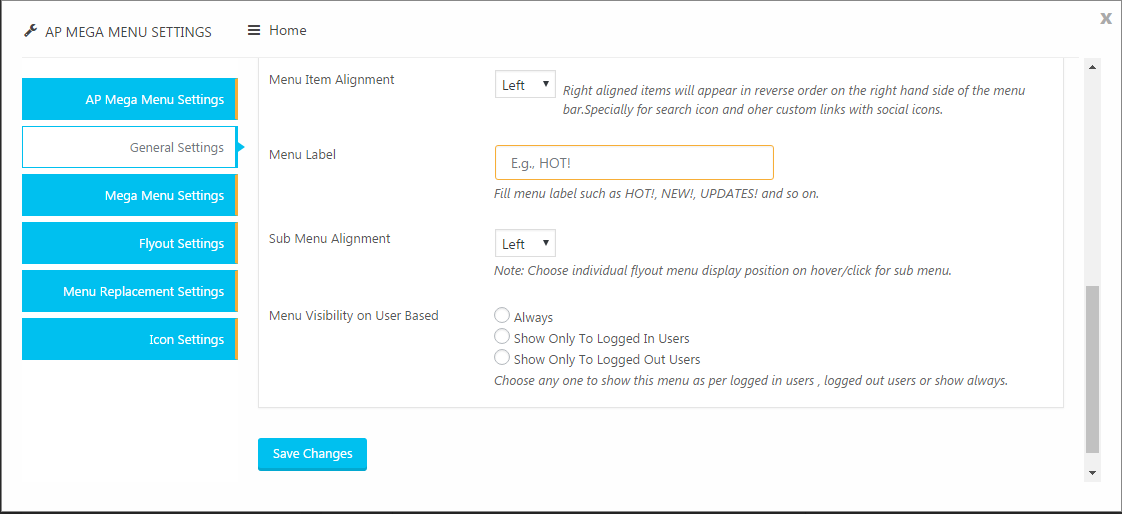Click the scrollbar up arrow
The height and width of the screenshot is (514, 1122).
(1092, 67)
